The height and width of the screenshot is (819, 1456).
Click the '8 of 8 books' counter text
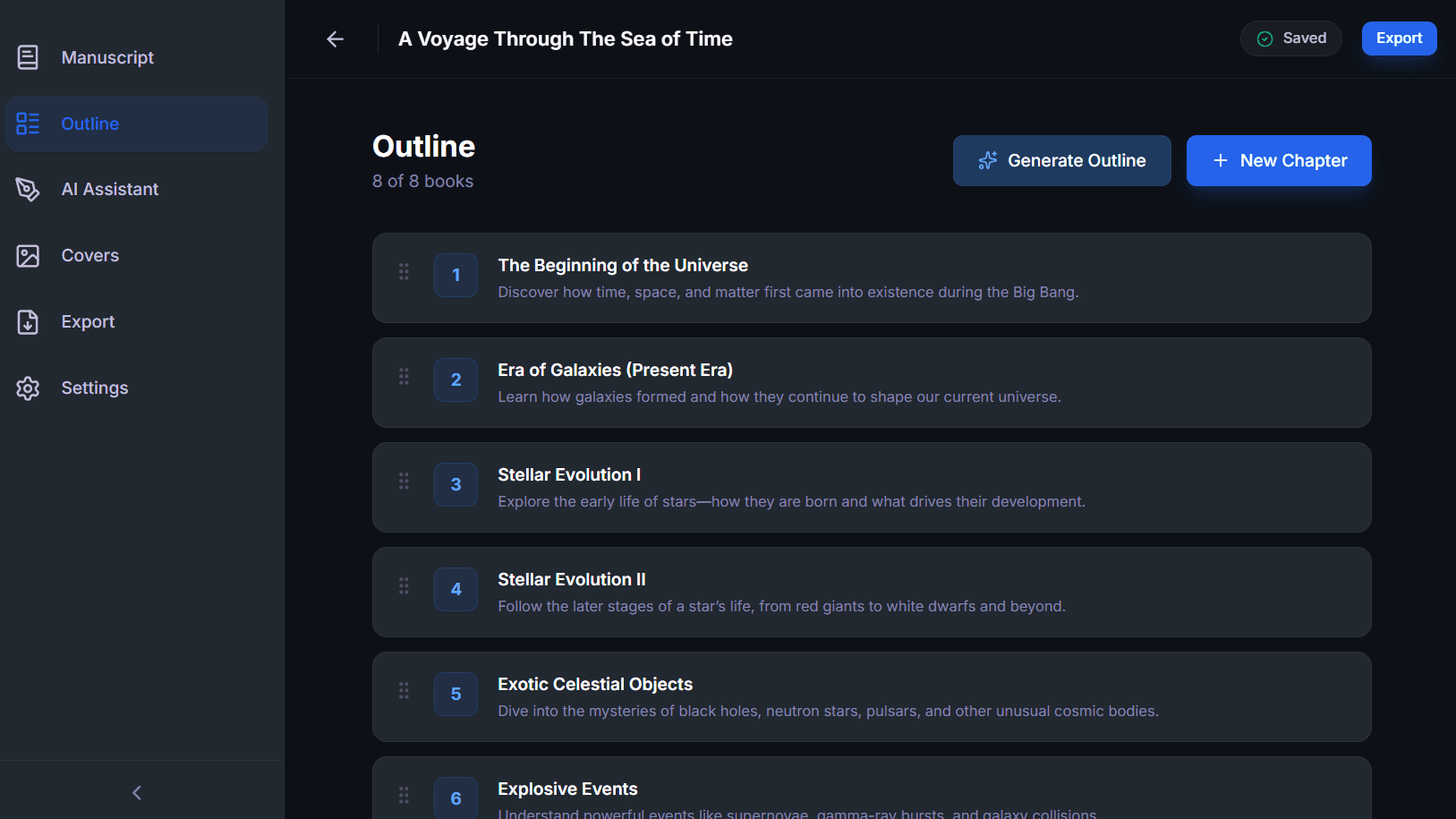422,181
